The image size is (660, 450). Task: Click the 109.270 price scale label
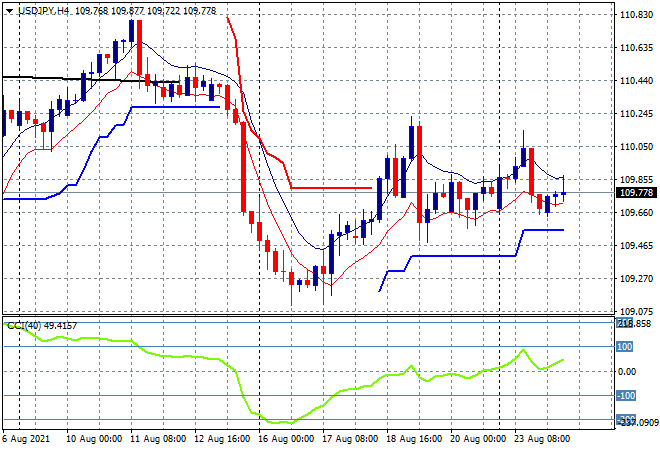[x=636, y=279]
